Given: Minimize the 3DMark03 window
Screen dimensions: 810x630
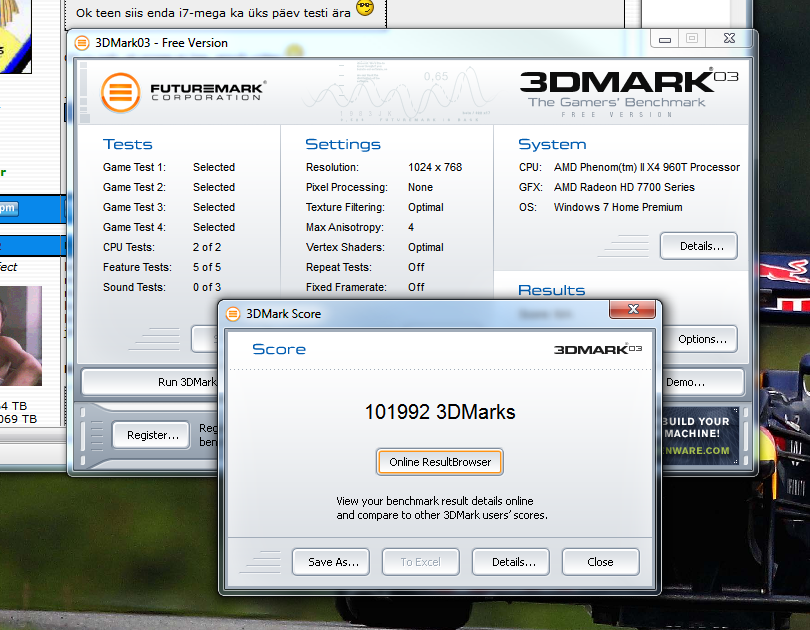Looking at the screenshot, I should click(665, 38).
